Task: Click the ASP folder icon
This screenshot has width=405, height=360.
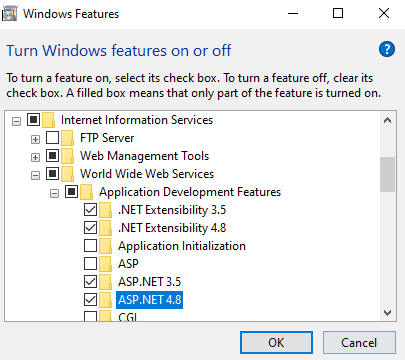Action: (x=106, y=264)
